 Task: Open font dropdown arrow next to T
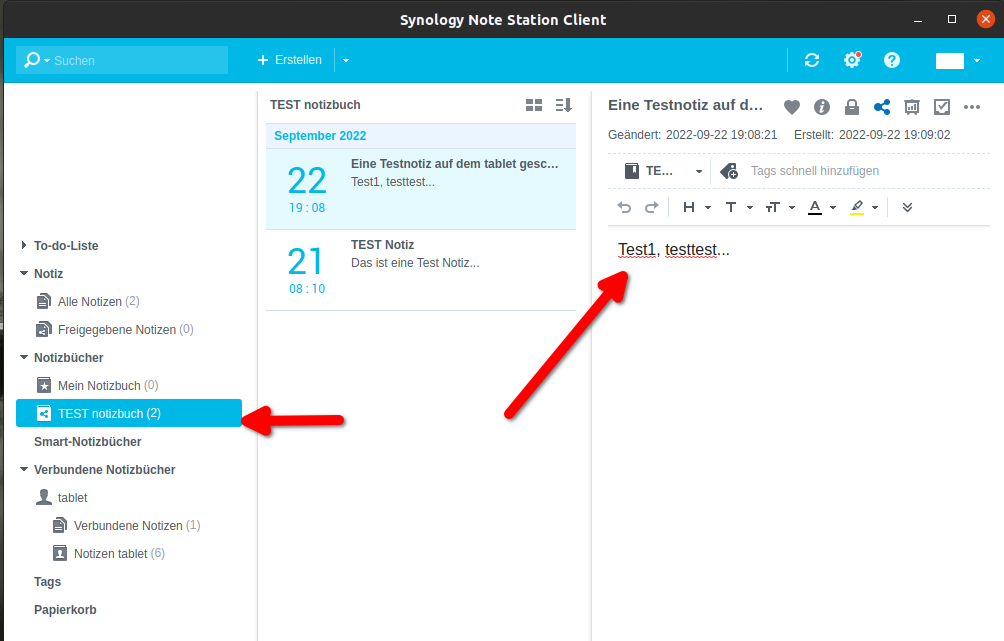(750, 207)
